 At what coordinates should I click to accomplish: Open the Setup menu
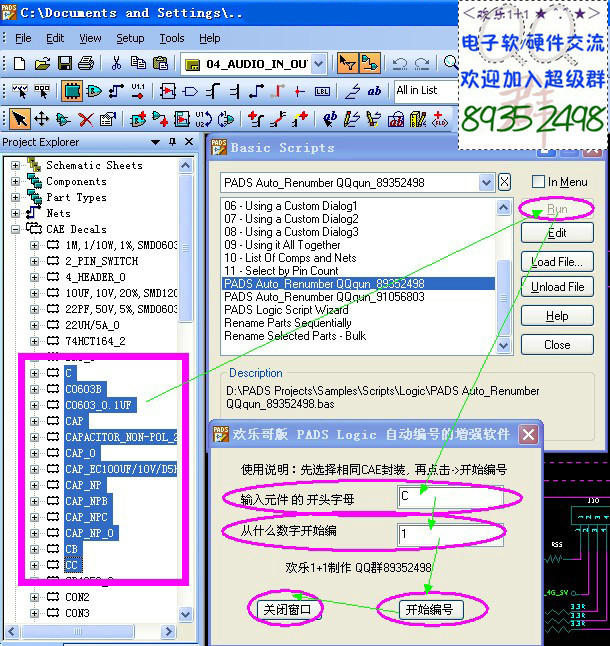point(130,38)
